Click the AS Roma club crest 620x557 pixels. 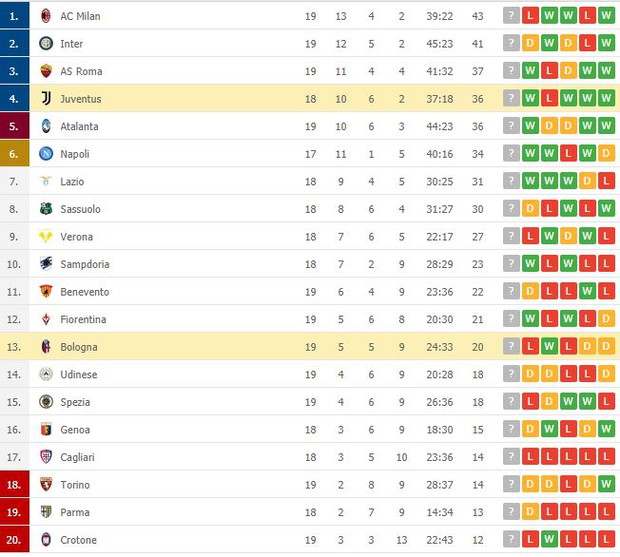point(46,71)
